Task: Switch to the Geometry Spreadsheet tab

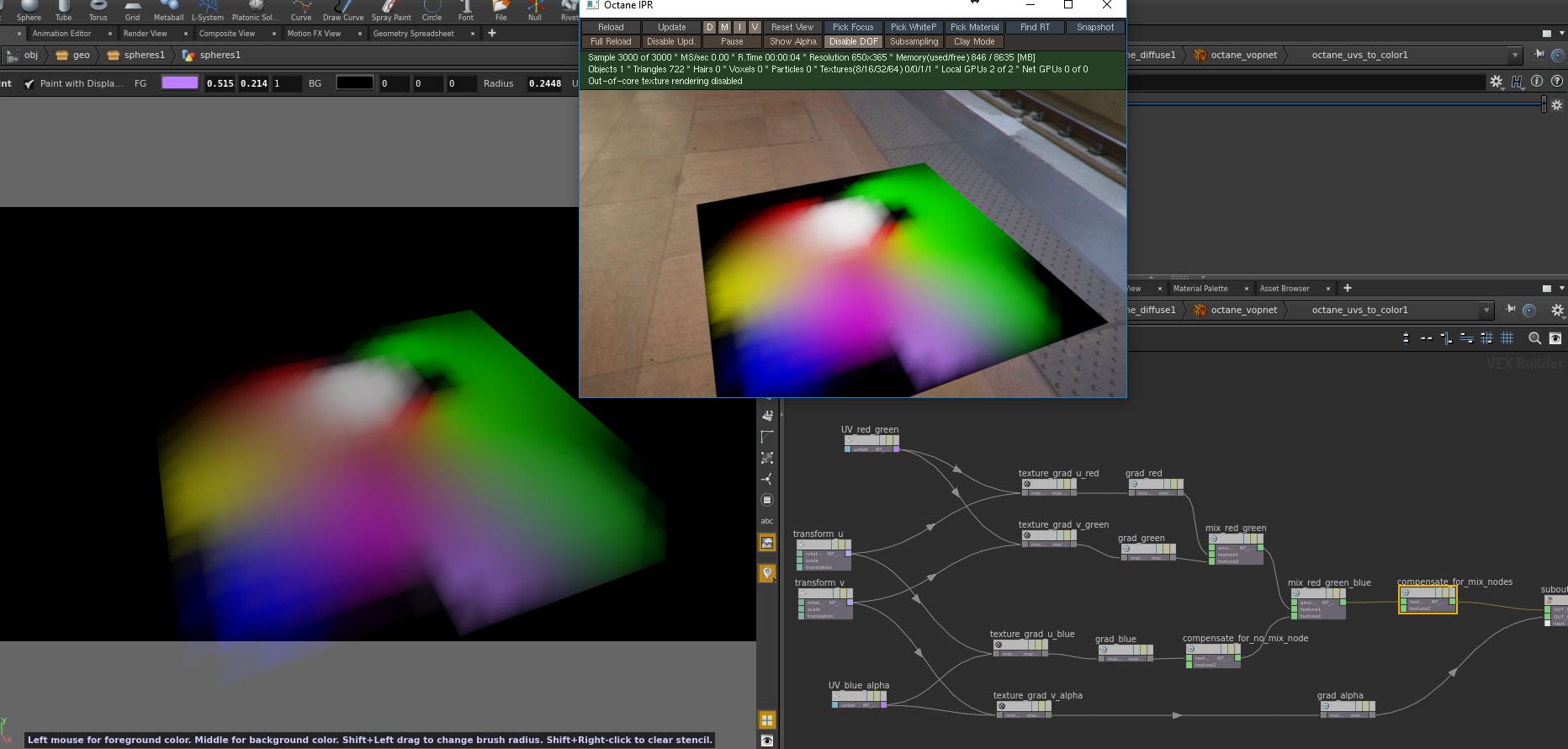Action: 413,34
